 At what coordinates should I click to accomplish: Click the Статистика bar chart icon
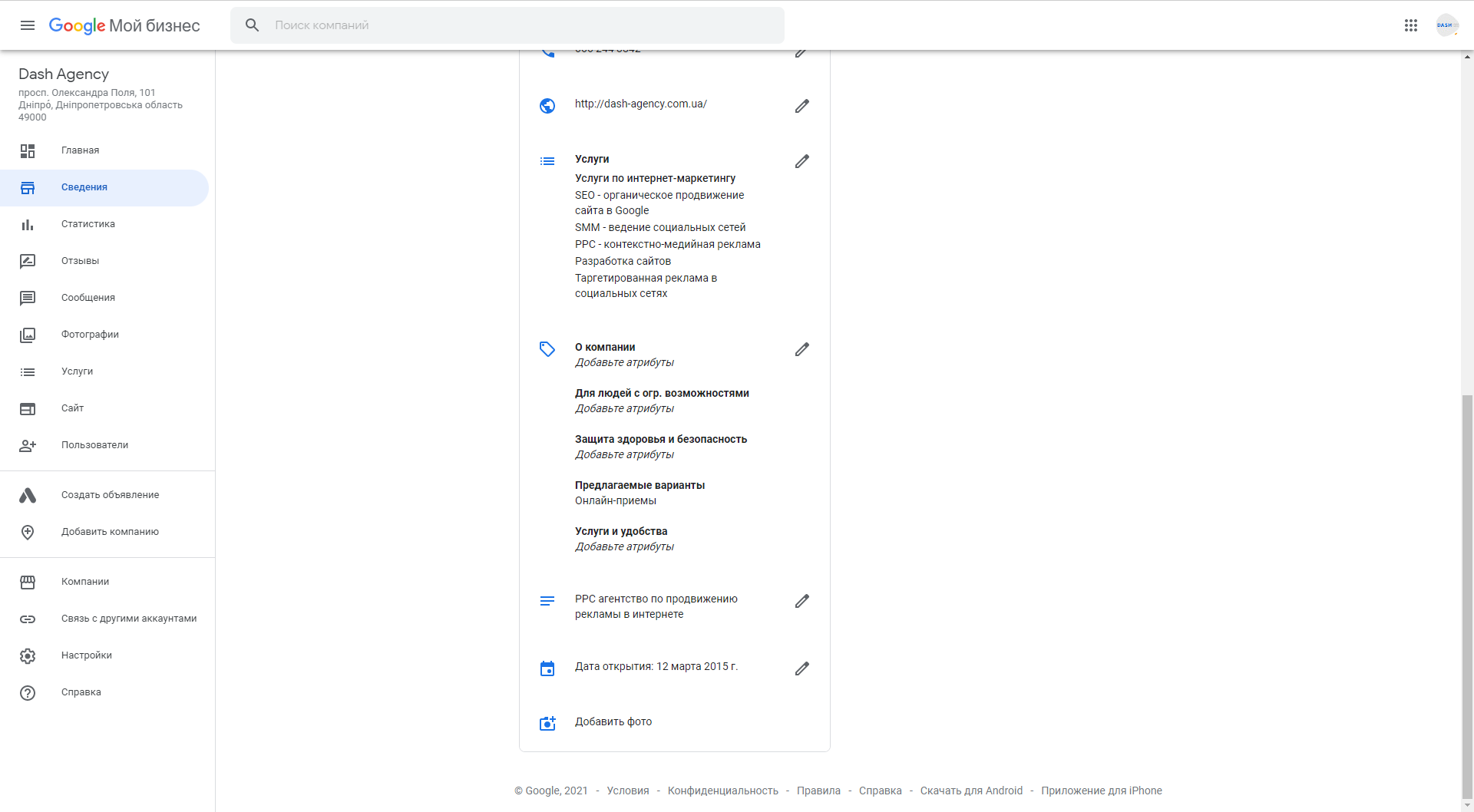pyautogui.click(x=28, y=224)
